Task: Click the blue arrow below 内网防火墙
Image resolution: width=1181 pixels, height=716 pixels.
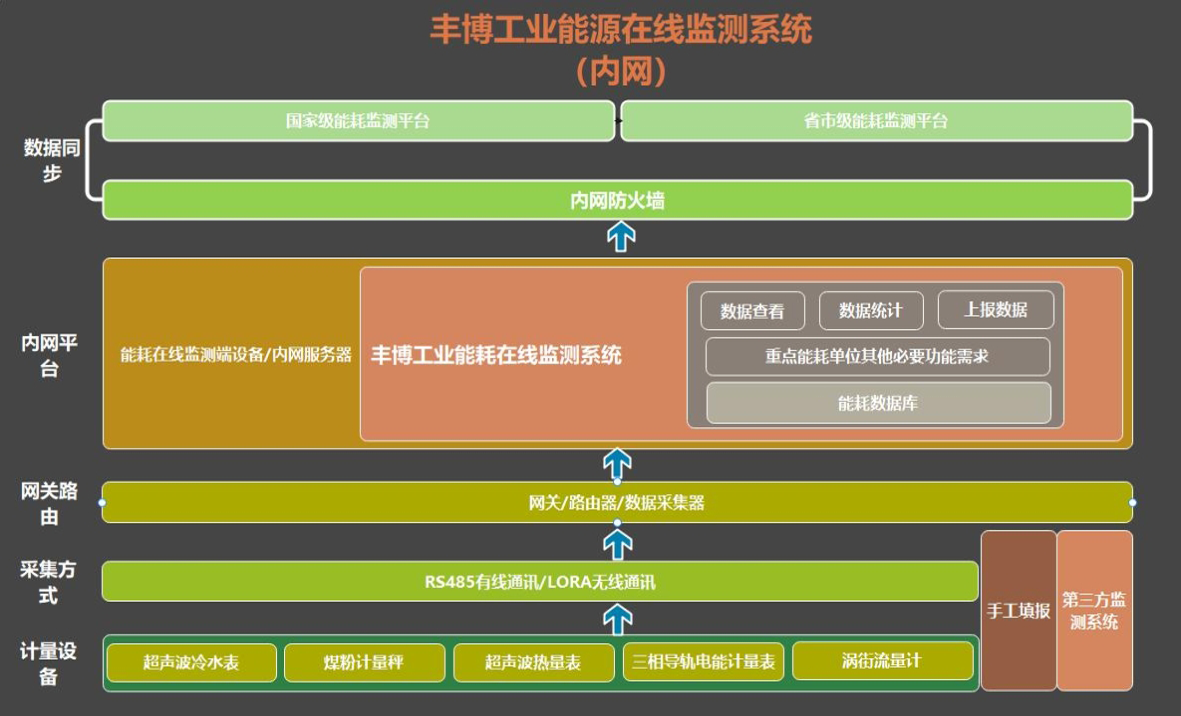Action: (622, 238)
